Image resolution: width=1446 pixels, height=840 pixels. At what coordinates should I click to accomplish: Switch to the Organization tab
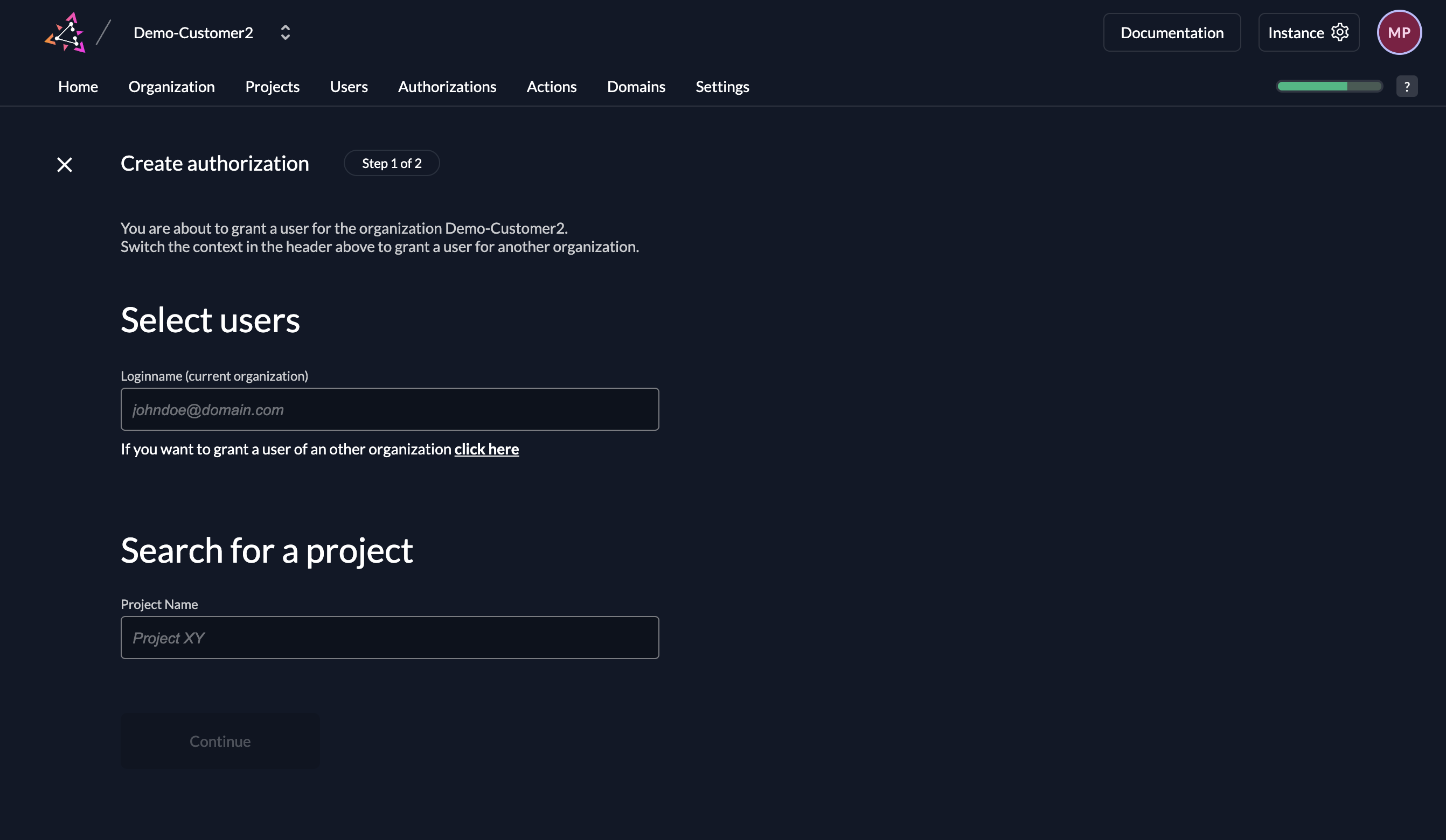[171, 87]
